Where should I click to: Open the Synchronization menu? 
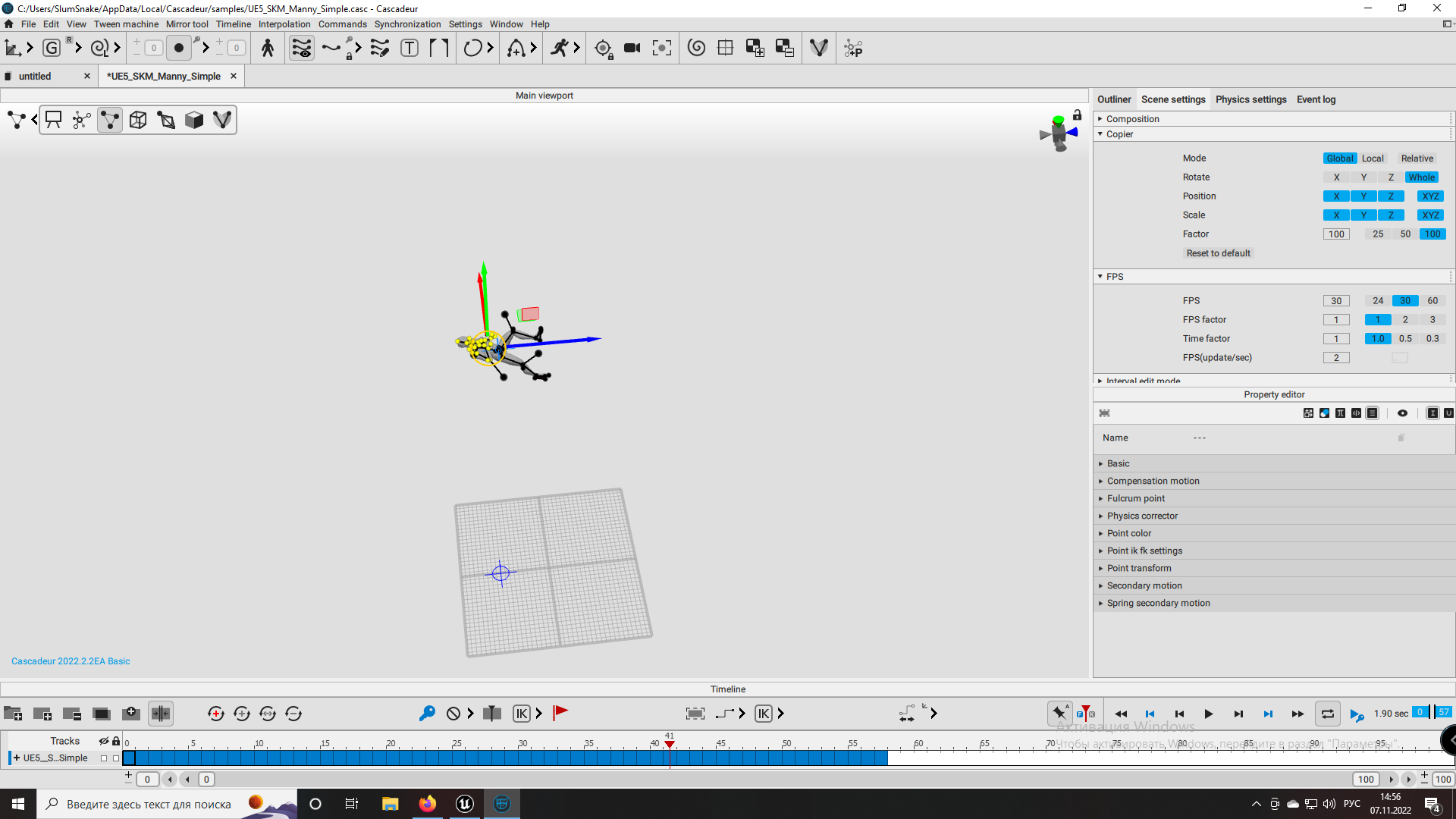click(x=407, y=24)
